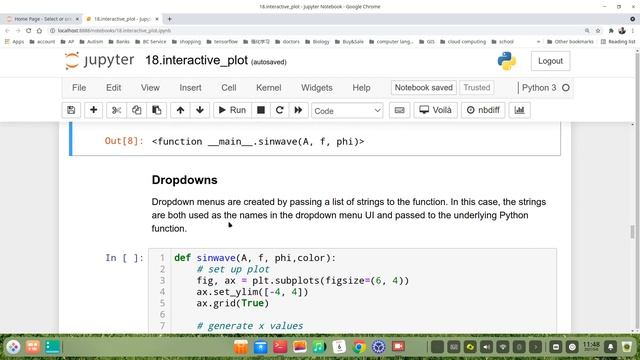The height and width of the screenshot is (360, 640).
Task: Click the Python kernel logo
Action: (507, 61)
